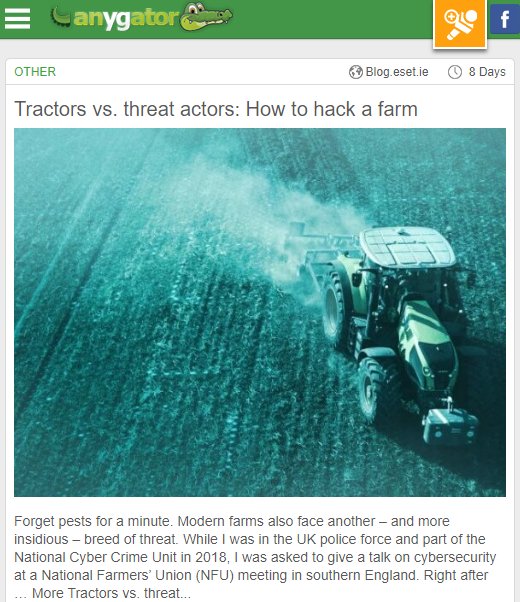This screenshot has width=520, height=602.
Task: Click the National Farmers' Union text line
Action: pyautogui.click(x=251, y=575)
